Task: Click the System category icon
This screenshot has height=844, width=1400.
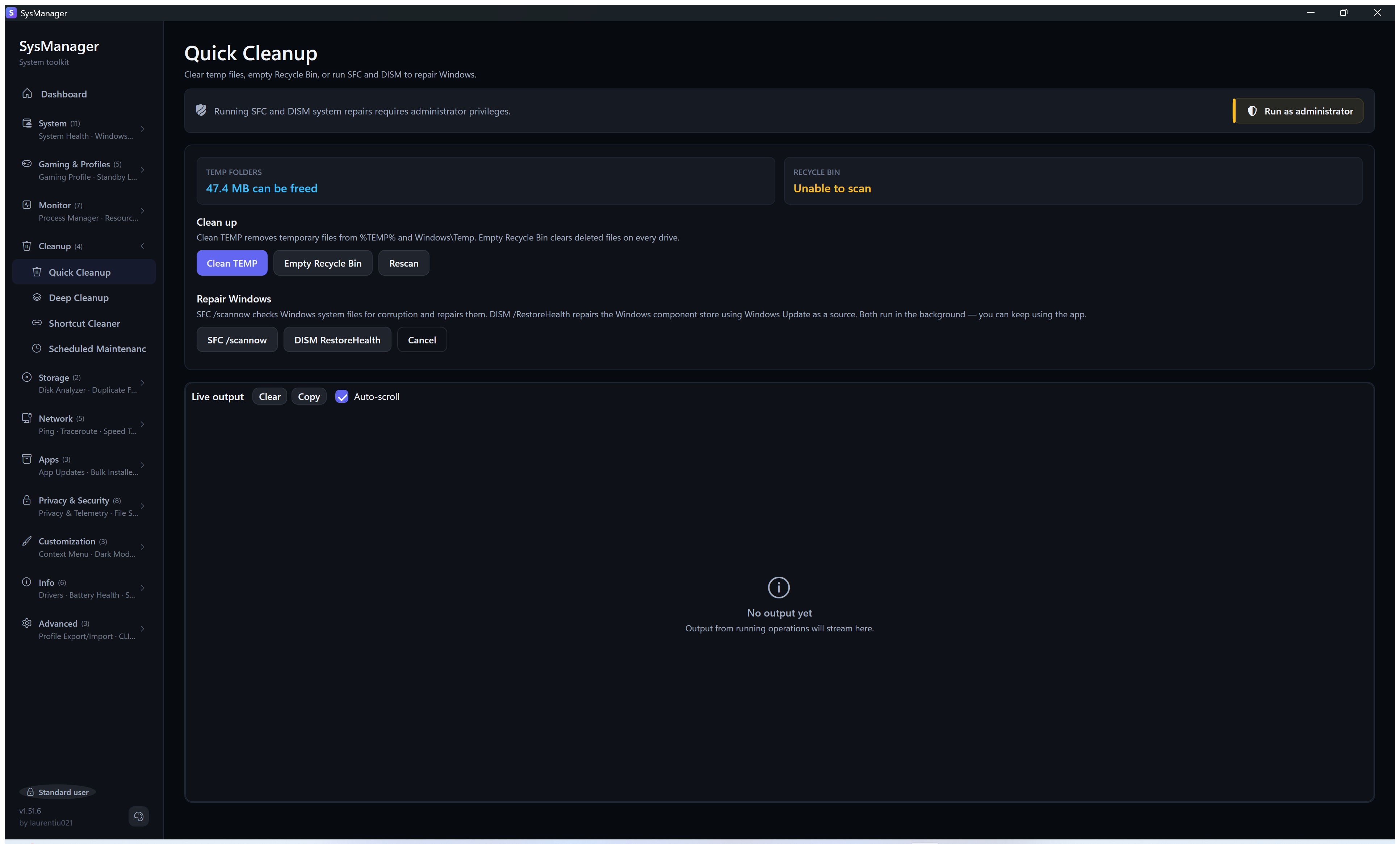Action: click(x=27, y=123)
